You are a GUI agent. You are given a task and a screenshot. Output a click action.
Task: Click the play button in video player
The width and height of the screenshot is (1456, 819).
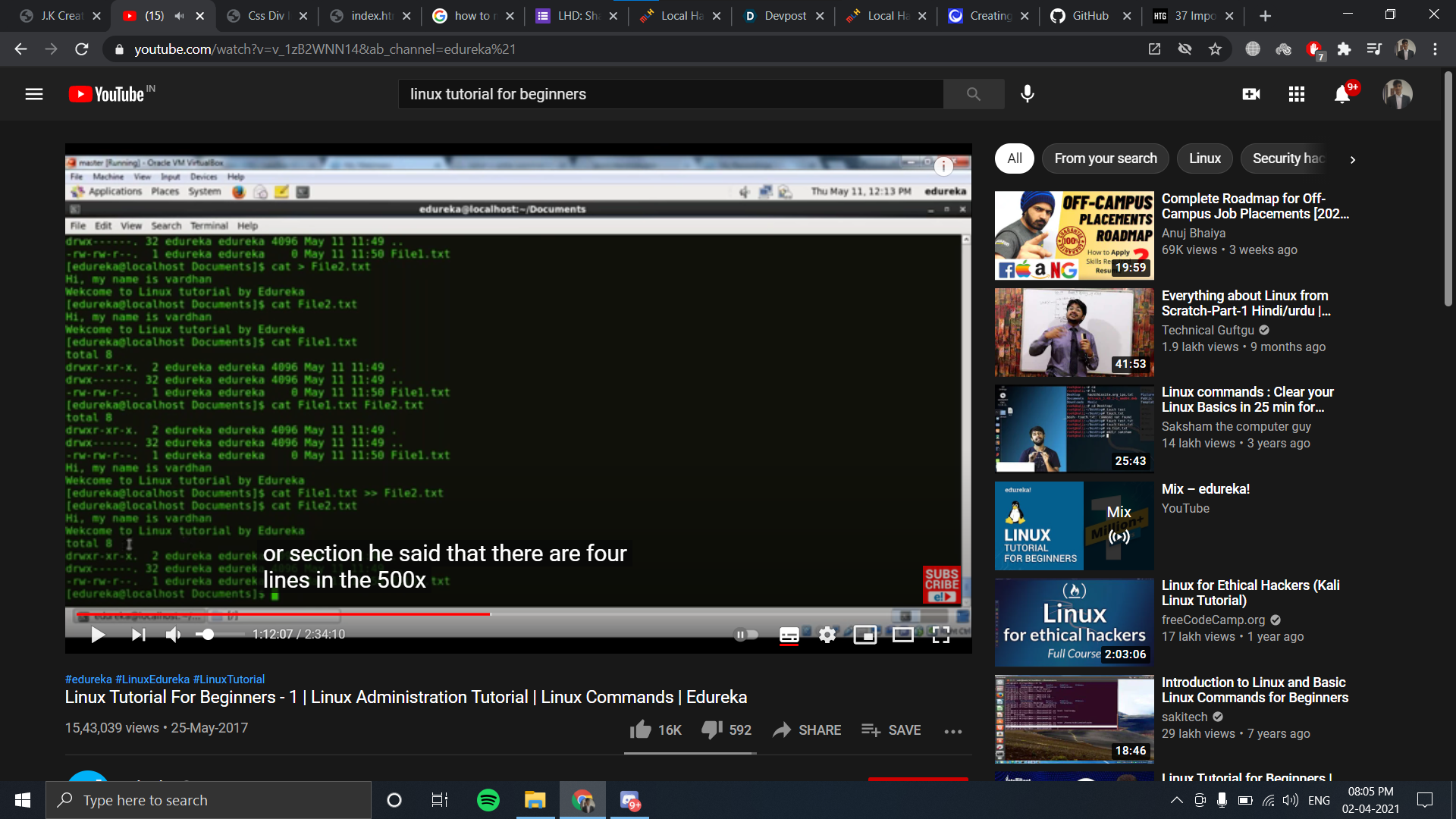click(x=98, y=635)
